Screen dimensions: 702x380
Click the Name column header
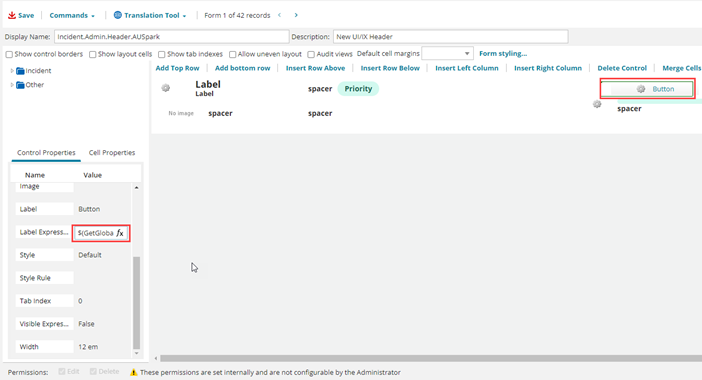(x=35, y=175)
